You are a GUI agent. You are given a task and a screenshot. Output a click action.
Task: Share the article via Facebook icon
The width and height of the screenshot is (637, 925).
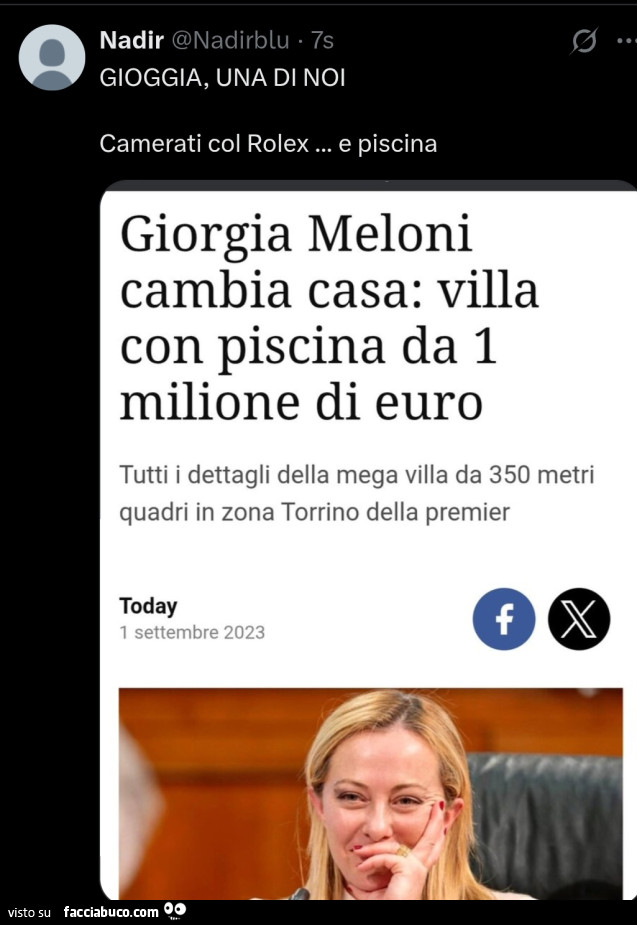504,619
